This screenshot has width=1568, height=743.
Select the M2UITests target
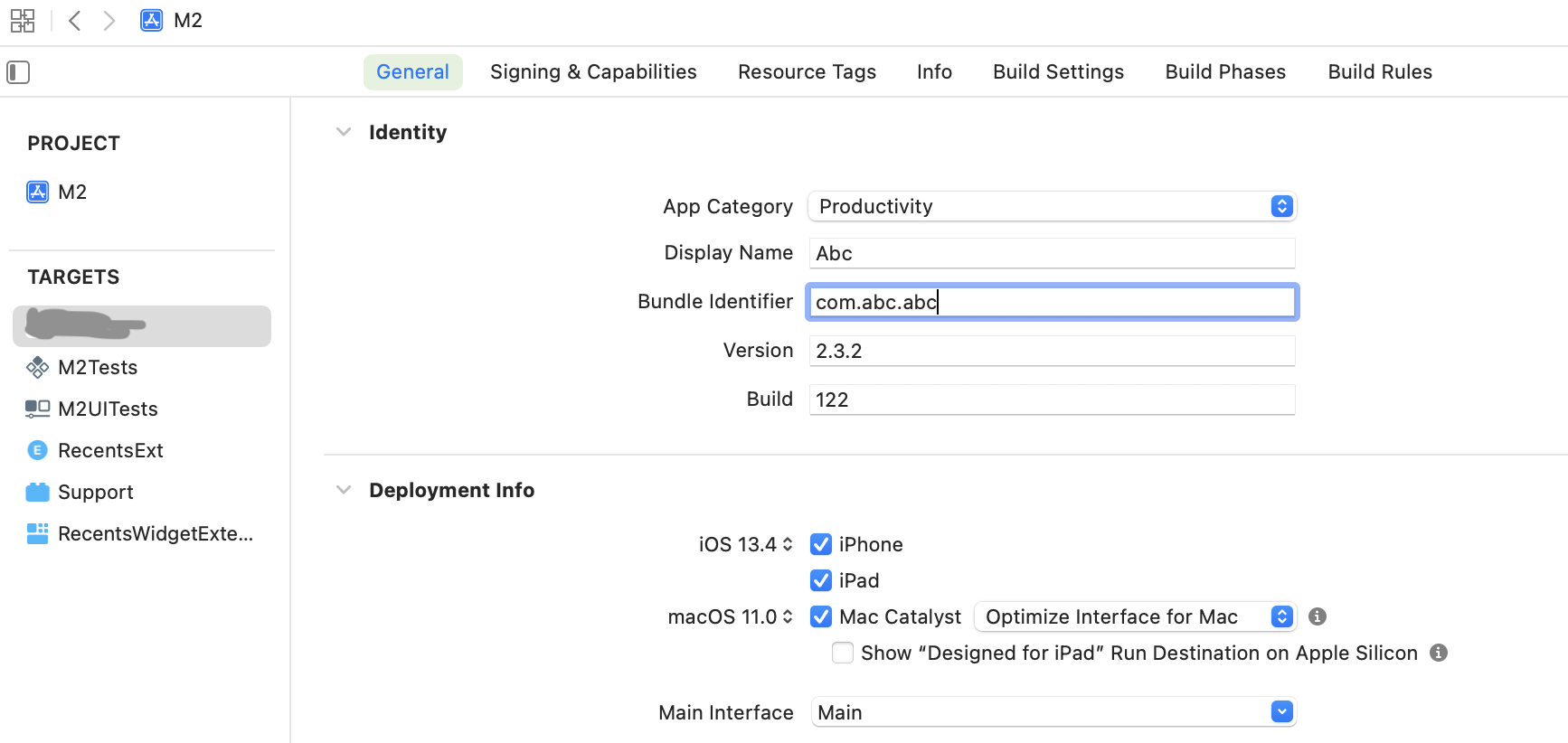tap(107, 409)
